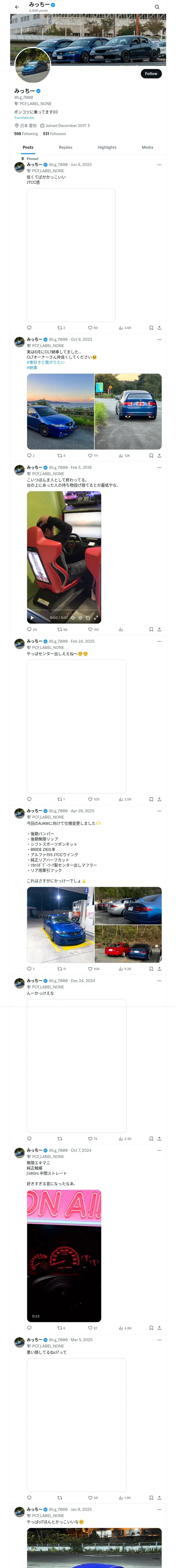176x1568 pixels.
Task: Open the 531 Followers list
Action: tap(54, 134)
